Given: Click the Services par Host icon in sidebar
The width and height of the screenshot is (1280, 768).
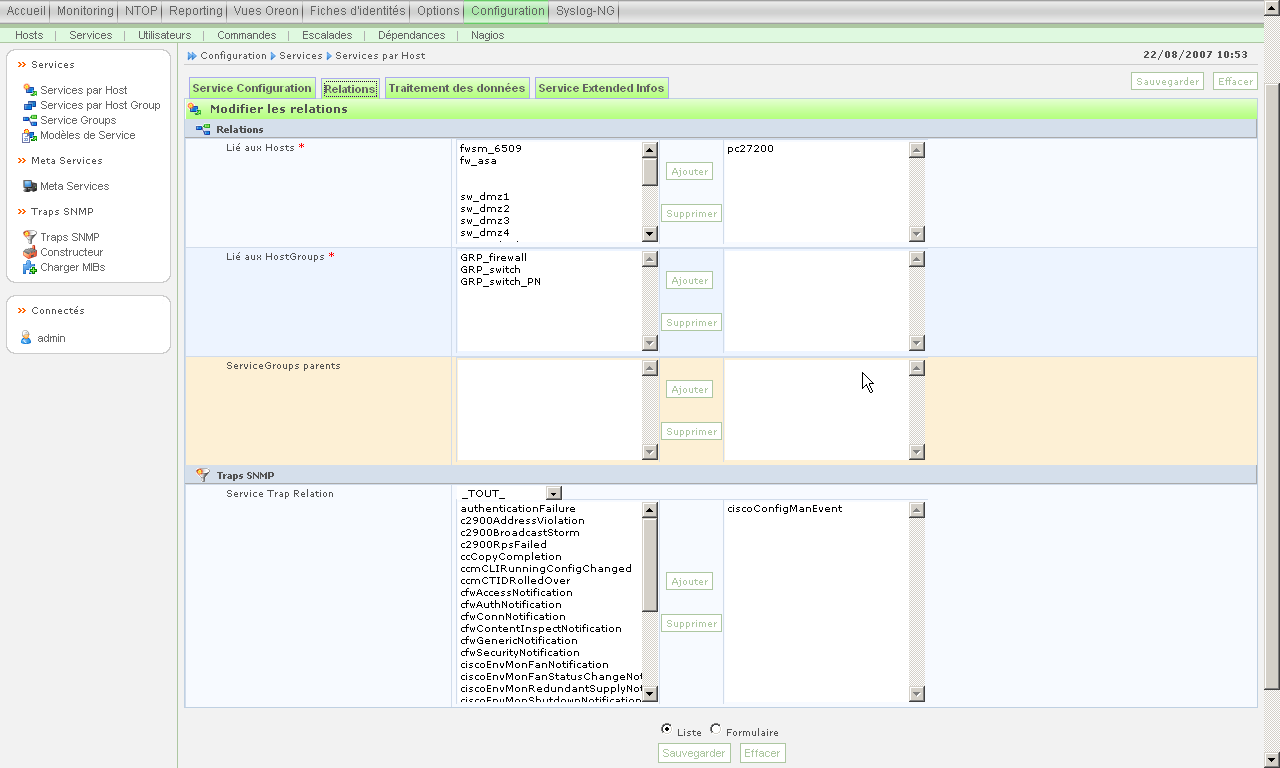Looking at the screenshot, I should [x=30, y=90].
